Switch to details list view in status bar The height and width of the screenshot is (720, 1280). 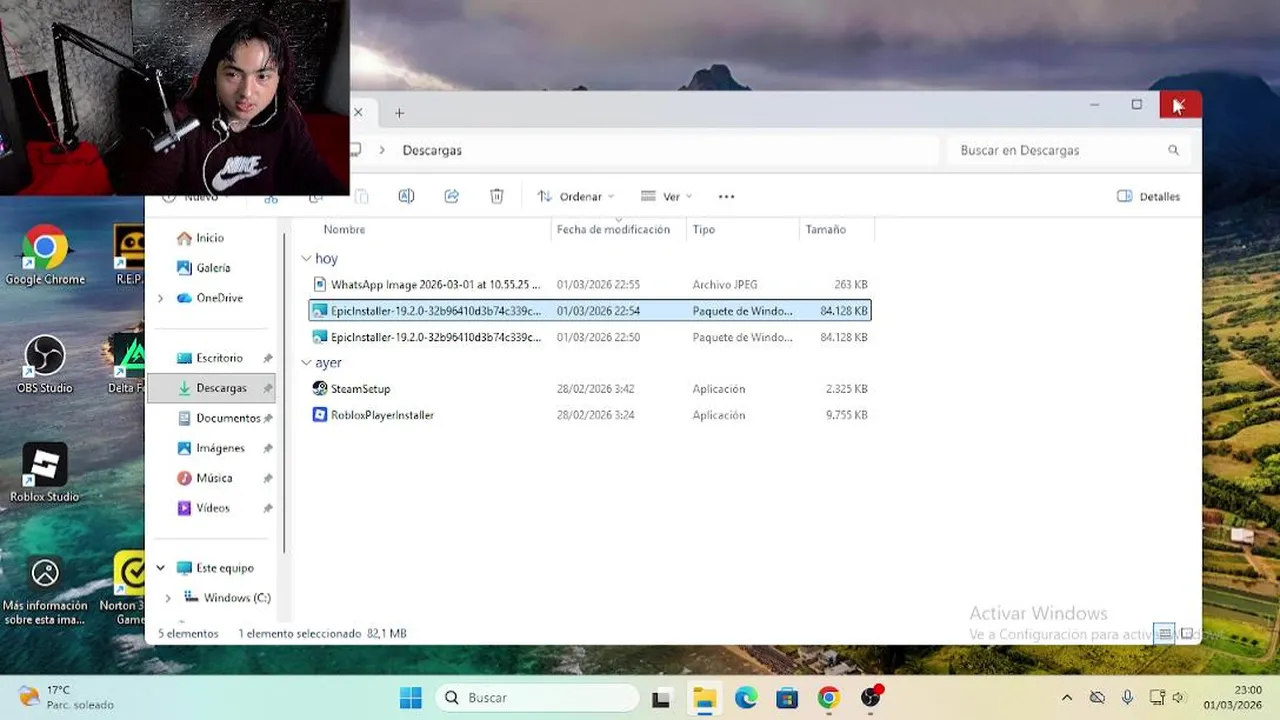1165,633
